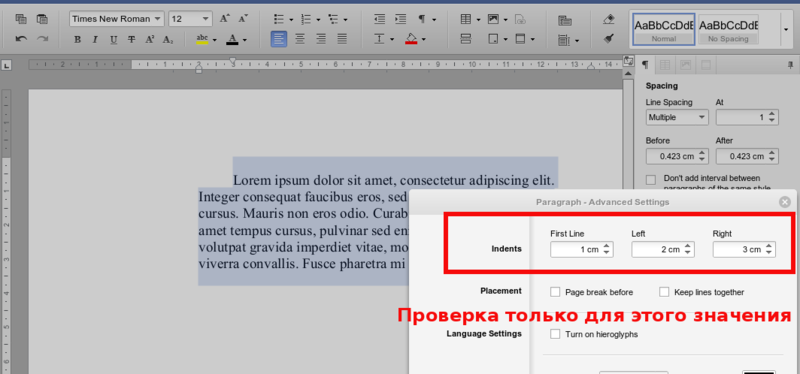The height and width of the screenshot is (374, 800).
Task: Open highlight color dropdown arrow
Action: point(214,40)
